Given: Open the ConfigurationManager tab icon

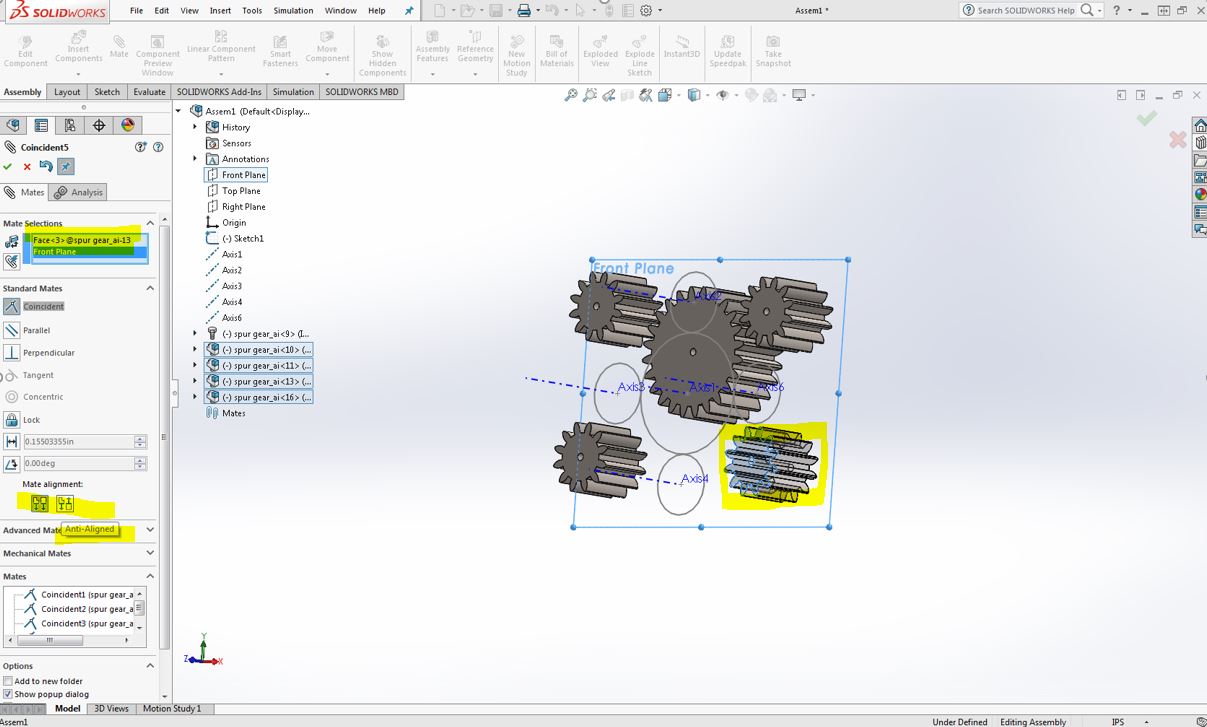Looking at the screenshot, I should point(70,125).
